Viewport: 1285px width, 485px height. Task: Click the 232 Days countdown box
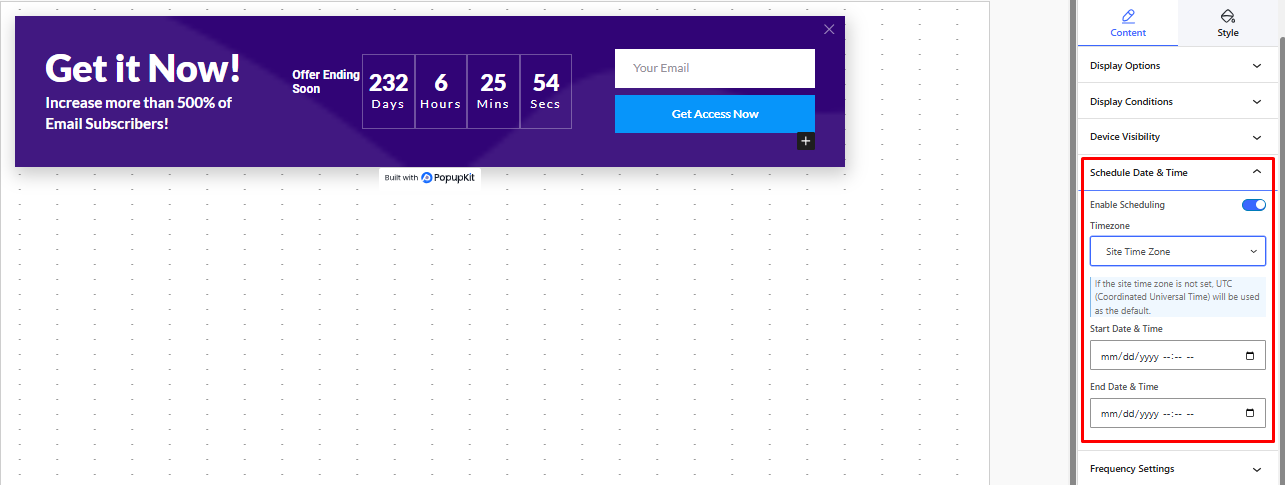(x=388, y=91)
